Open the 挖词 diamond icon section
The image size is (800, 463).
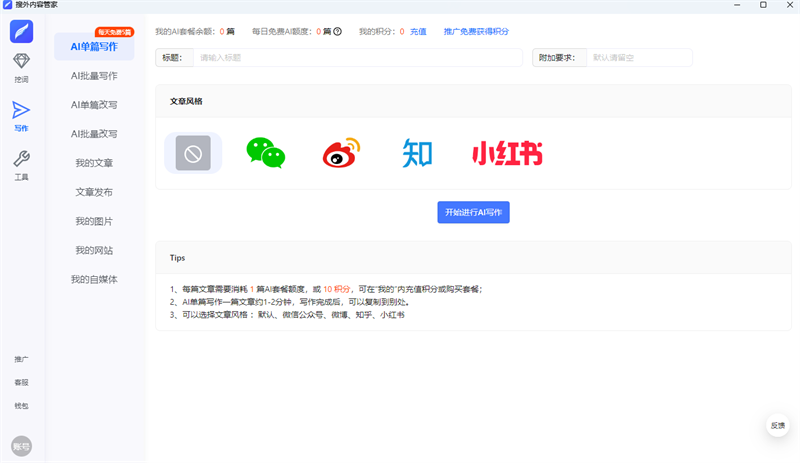coord(21,69)
